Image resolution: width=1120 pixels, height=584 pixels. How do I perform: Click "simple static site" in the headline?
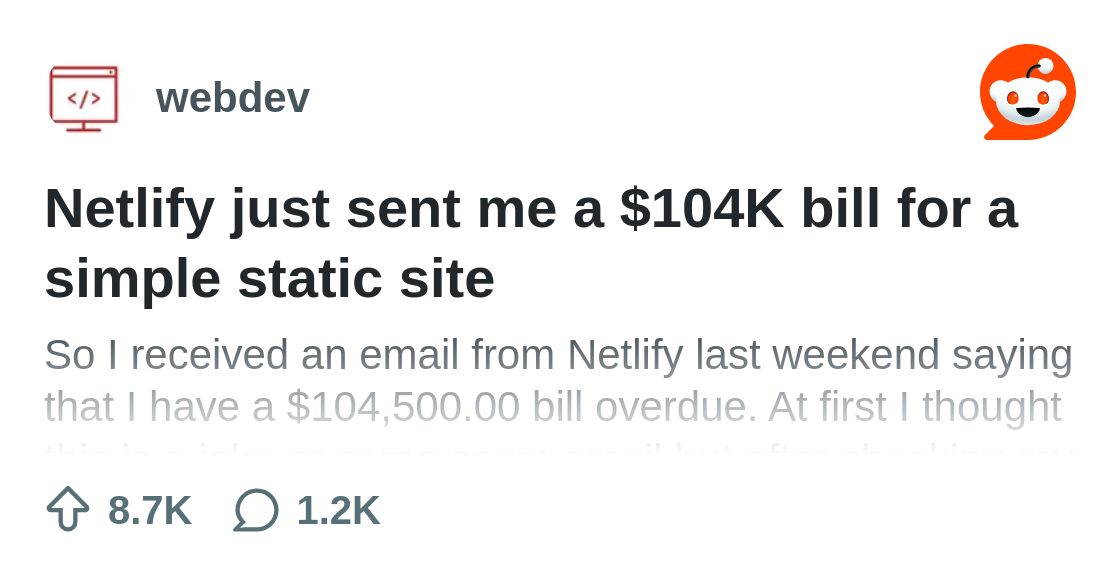click(x=269, y=278)
